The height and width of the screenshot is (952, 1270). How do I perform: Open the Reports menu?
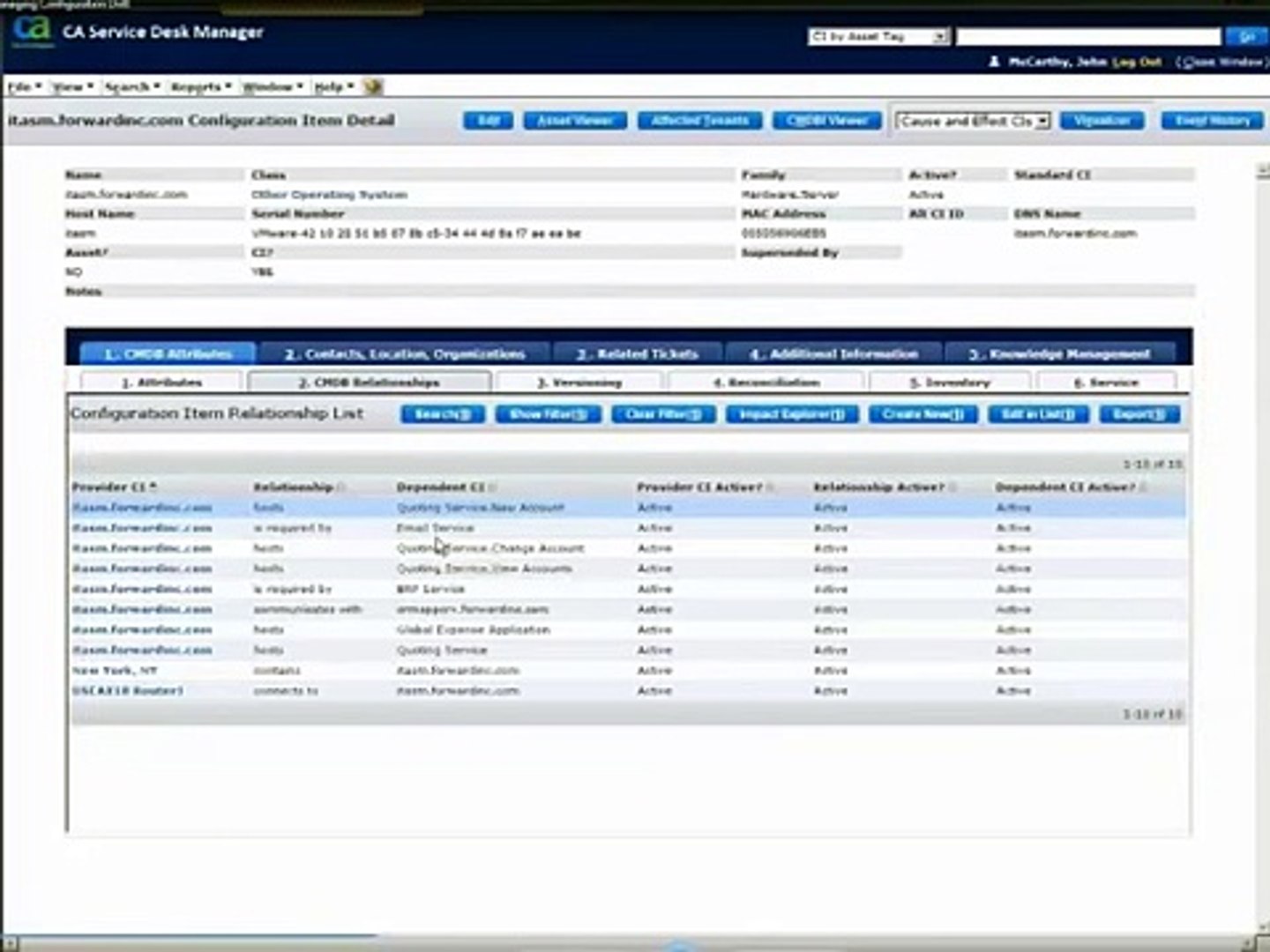[x=200, y=86]
